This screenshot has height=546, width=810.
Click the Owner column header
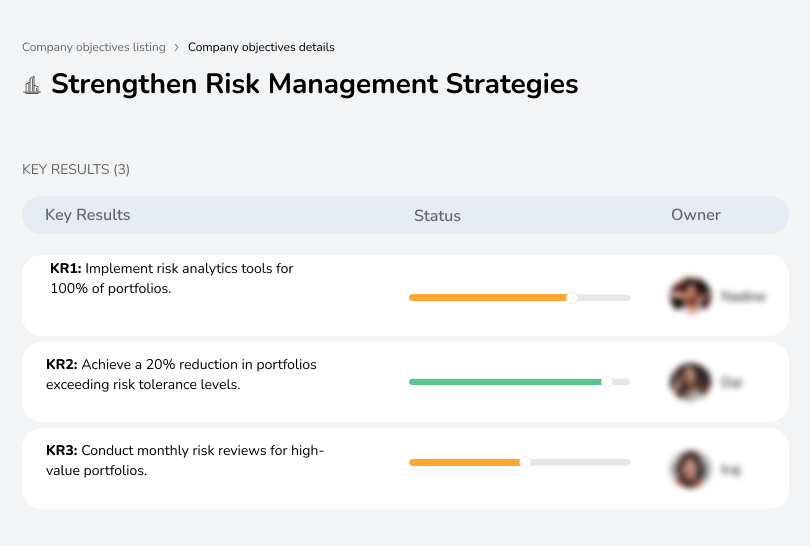(x=695, y=215)
